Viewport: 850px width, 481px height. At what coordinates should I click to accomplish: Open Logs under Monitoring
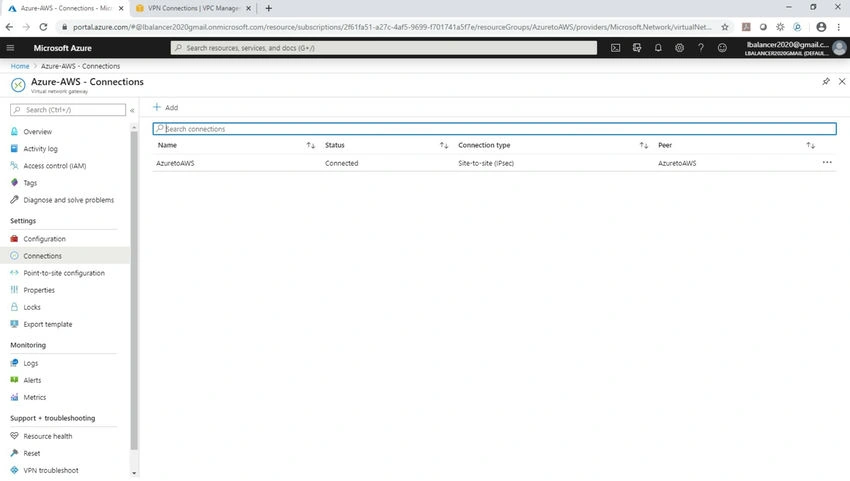pyautogui.click(x=30, y=363)
